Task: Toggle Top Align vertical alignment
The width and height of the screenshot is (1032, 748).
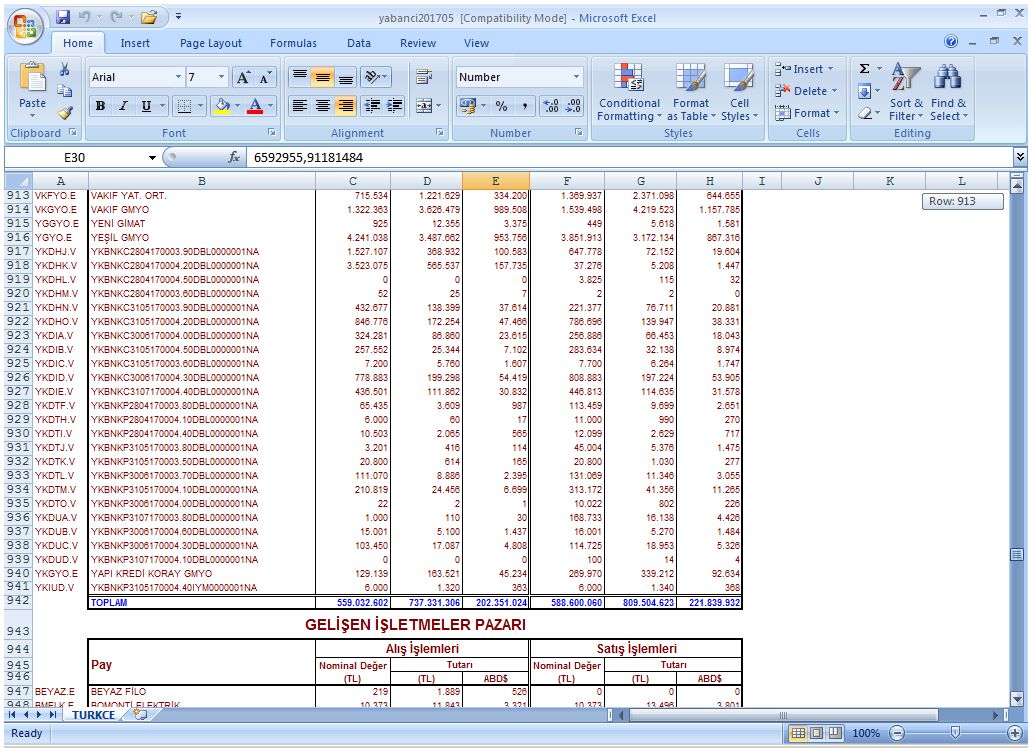Action: [299, 78]
